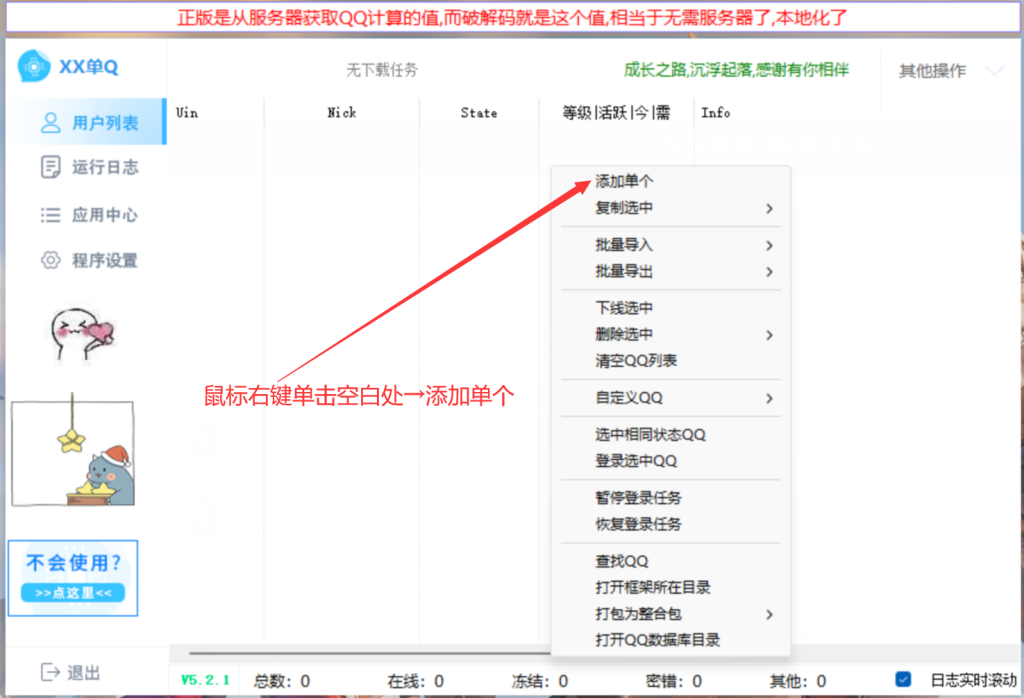The width and height of the screenshot is (1024, 698).
Task: Click the chevron next to 其他操作
Action: (x=994, y=70)
